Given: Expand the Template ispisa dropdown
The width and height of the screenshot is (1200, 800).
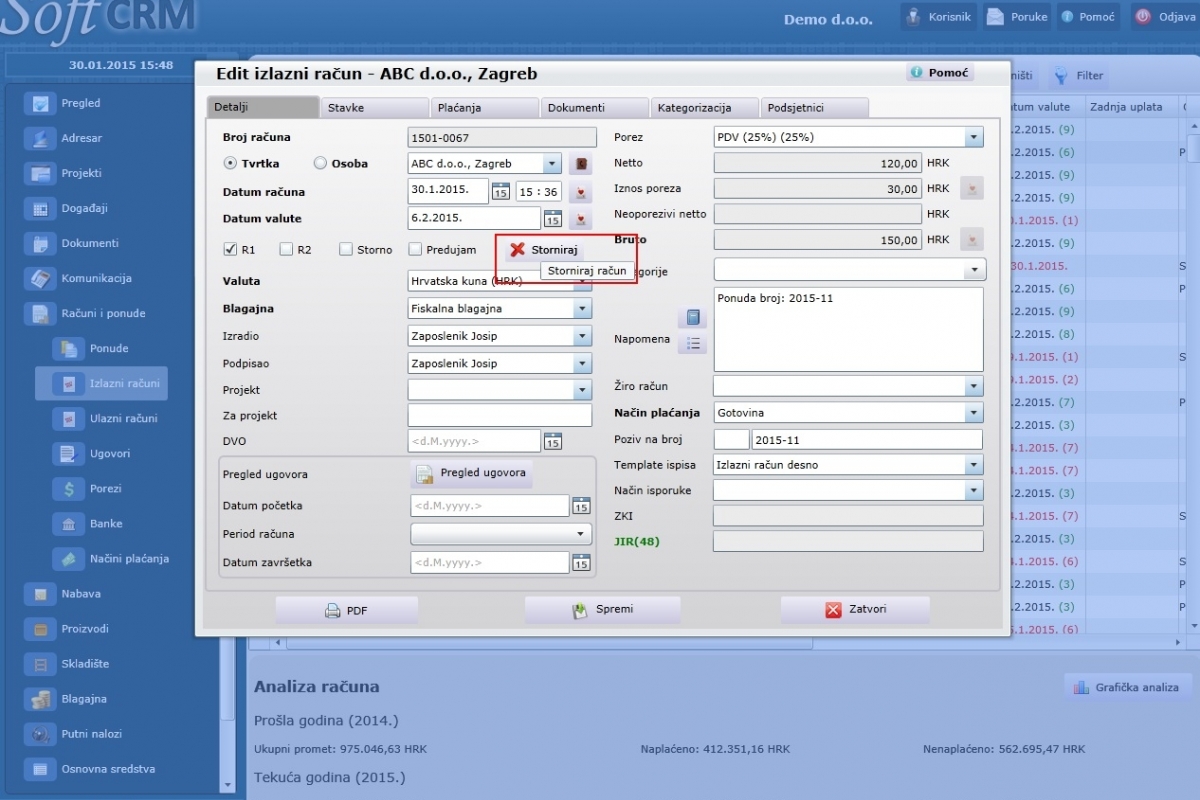Looking at the screenshot, I should pyautogui.click(x=974, y=465).
